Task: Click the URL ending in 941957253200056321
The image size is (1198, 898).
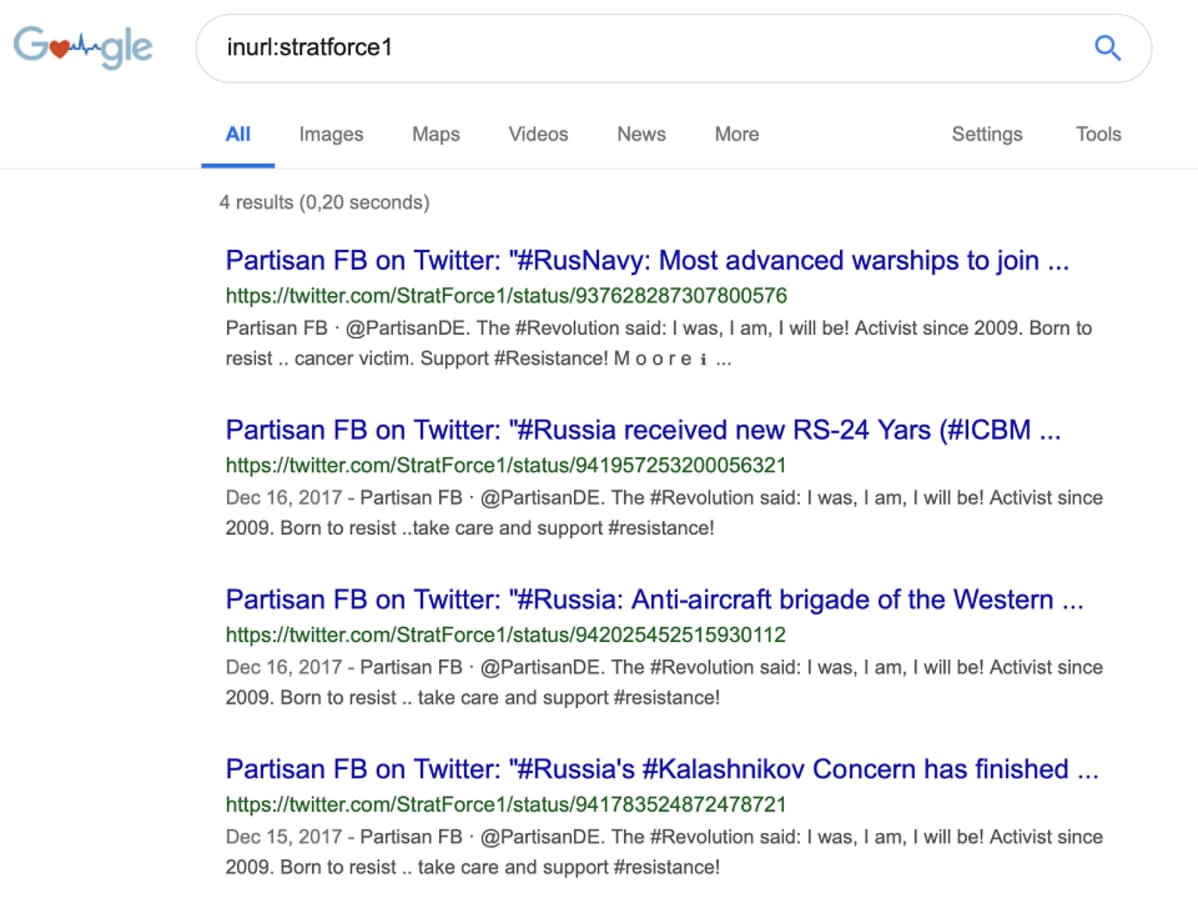Action: click(x=506, y=465)
